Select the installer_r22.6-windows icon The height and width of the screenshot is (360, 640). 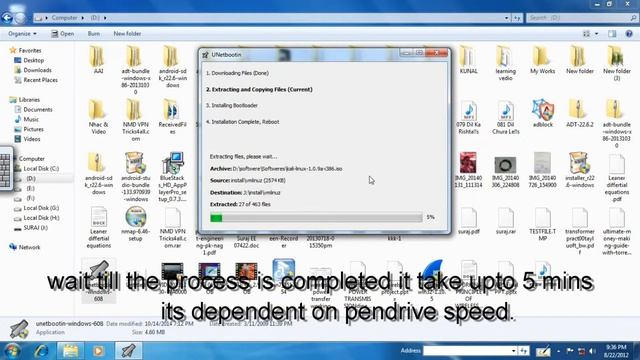coord(580,170)
